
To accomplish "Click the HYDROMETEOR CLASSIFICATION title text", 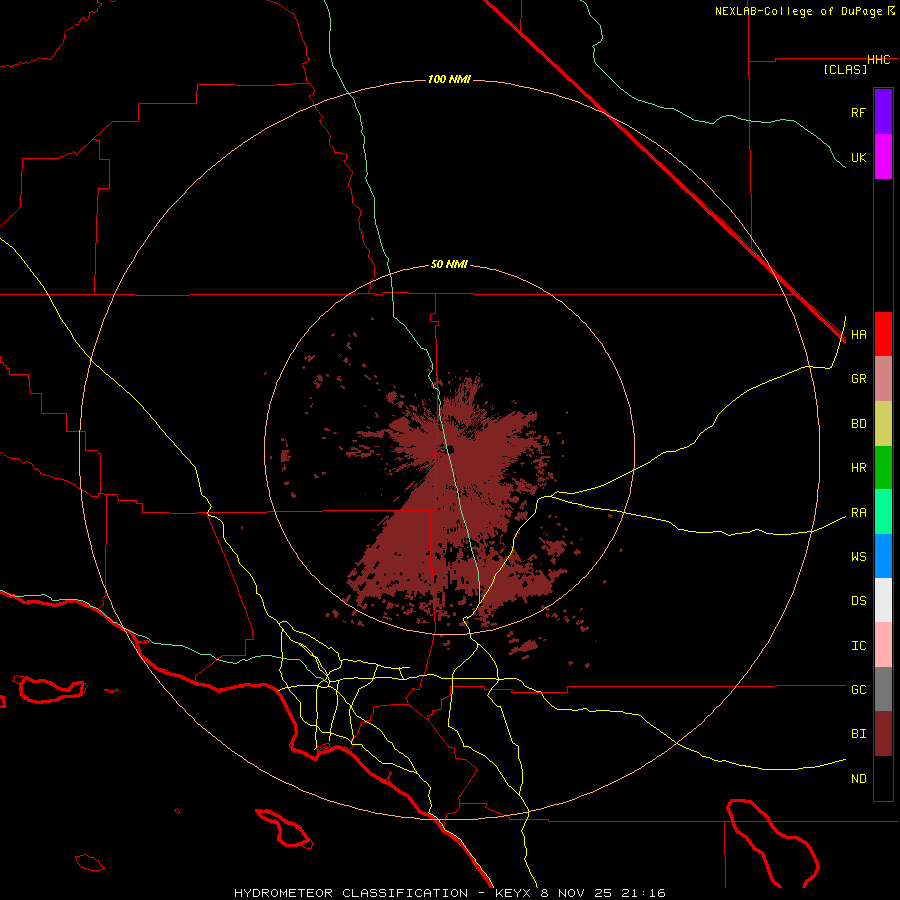I will [351, 893].
